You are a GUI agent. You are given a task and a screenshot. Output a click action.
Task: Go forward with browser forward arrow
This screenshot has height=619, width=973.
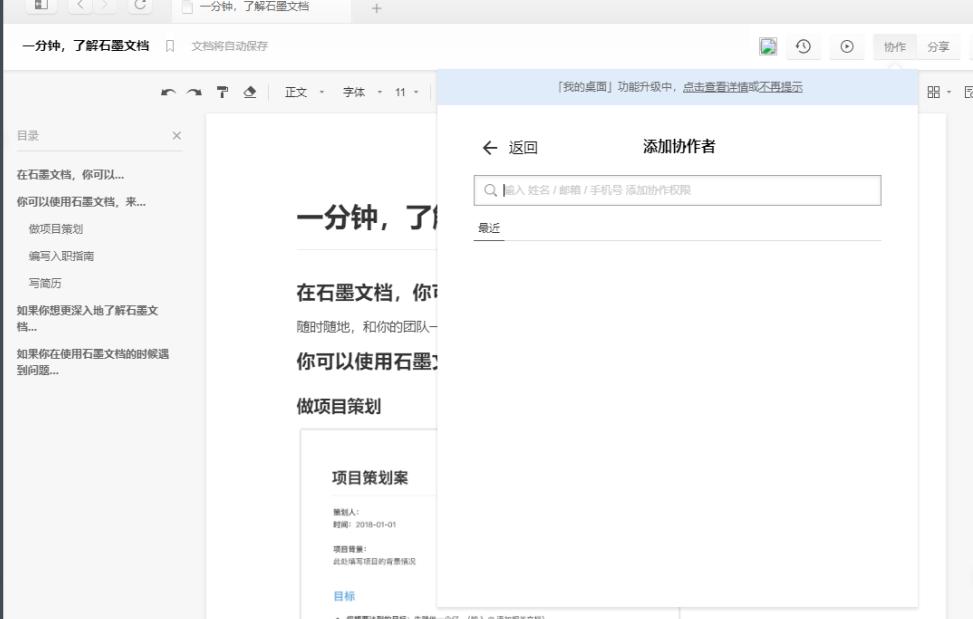[105, 6]
